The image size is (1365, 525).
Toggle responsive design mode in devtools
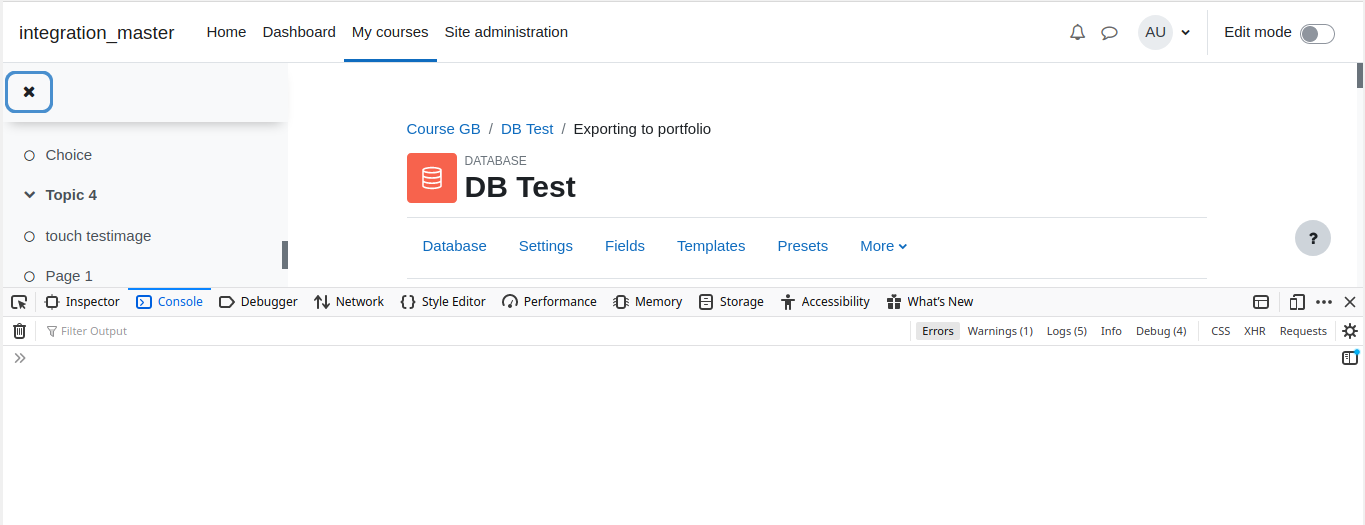(1297, 302)
